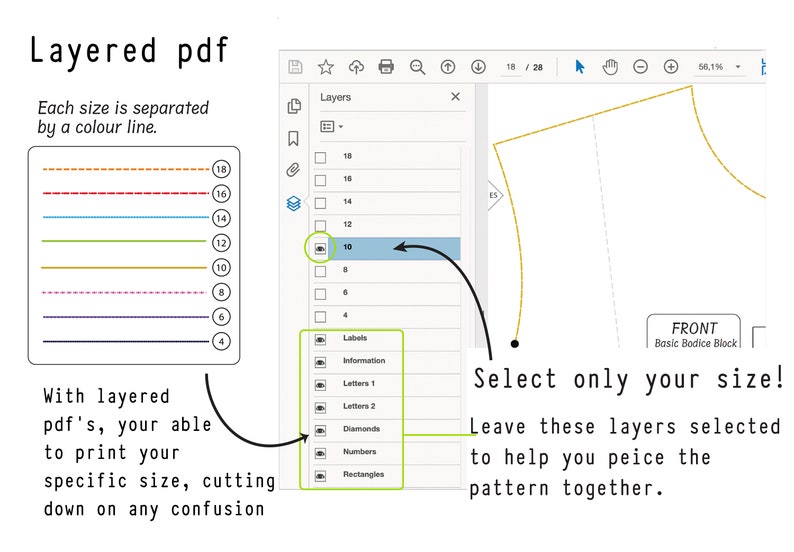The width and height of the screenshot is (794, 552).
Task: Show layer 18 visibility box
Action: pos(321,157)
